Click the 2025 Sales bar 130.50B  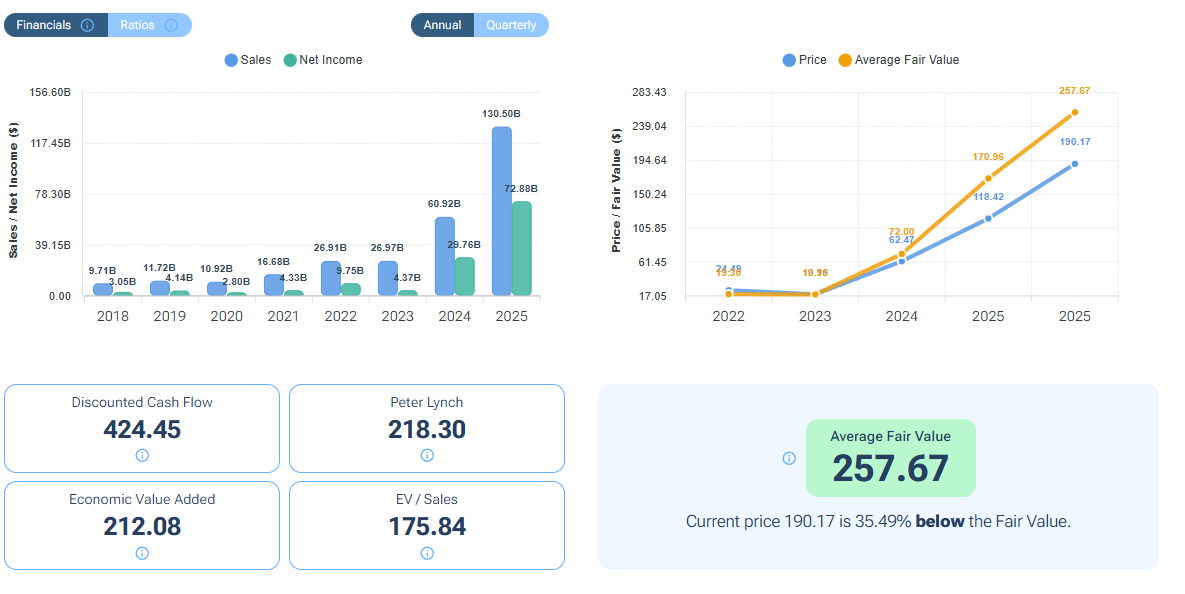[502, 211]
